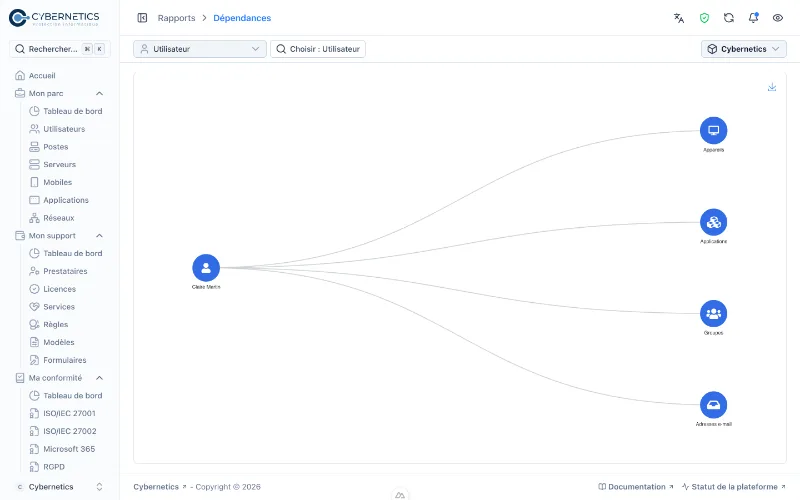Open Statut de la plateforme link
This screenshot has width=800, height=500.
click(x=734, y=487)
